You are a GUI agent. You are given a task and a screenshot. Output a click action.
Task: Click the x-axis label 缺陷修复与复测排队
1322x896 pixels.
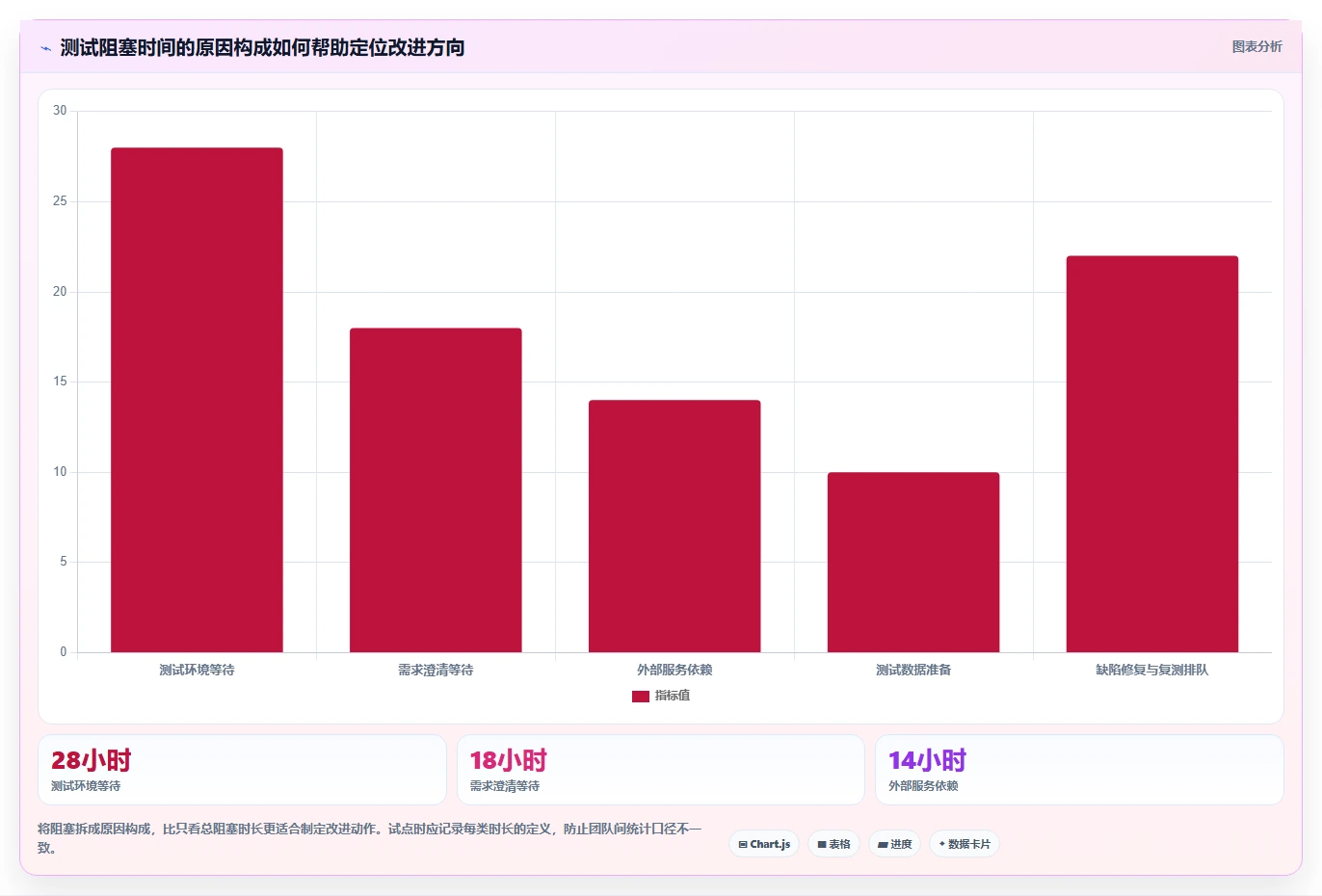(x=1152, y=670)
